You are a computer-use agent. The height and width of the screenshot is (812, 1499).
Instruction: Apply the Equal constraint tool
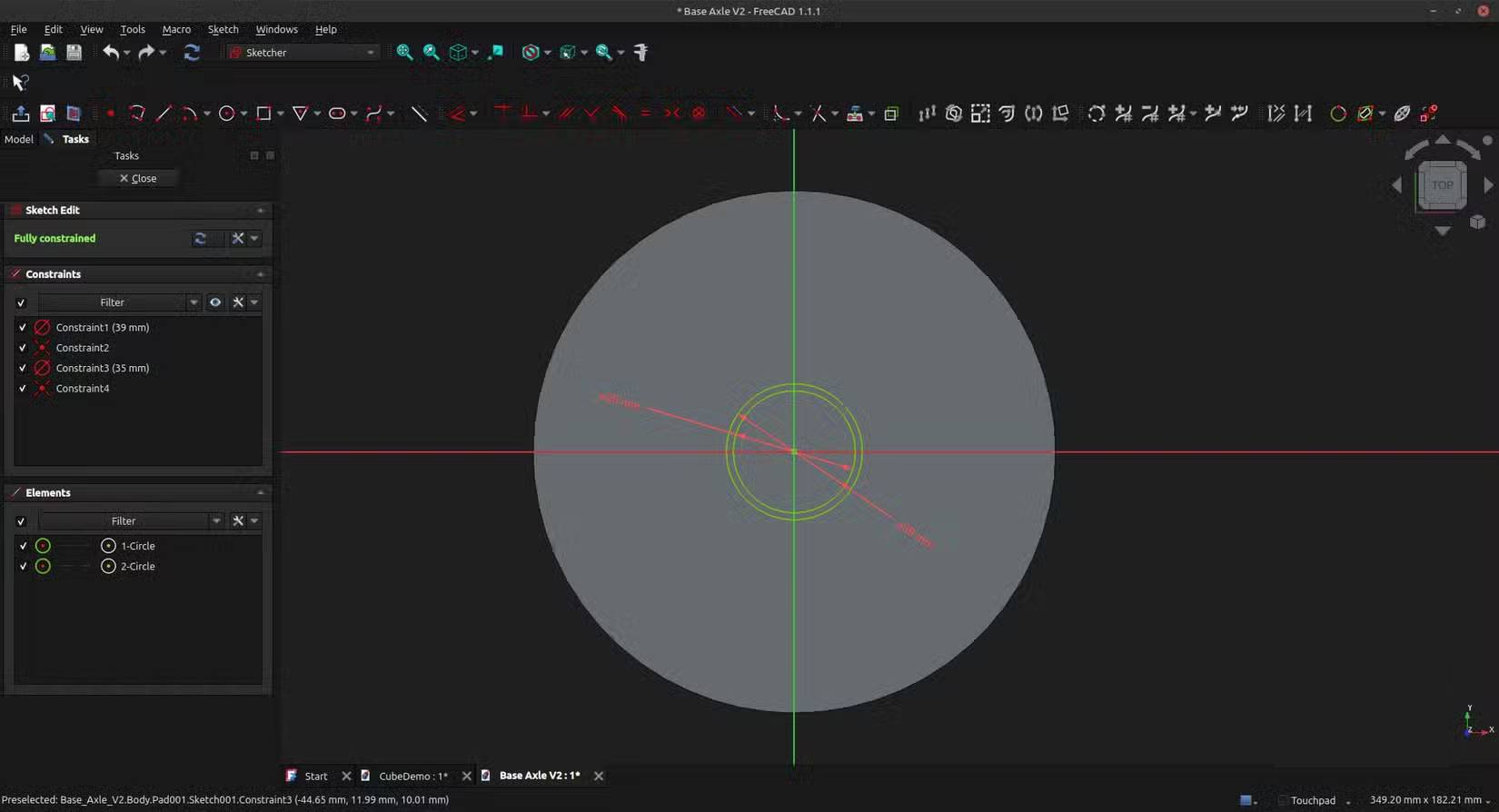tap(645, 114)
